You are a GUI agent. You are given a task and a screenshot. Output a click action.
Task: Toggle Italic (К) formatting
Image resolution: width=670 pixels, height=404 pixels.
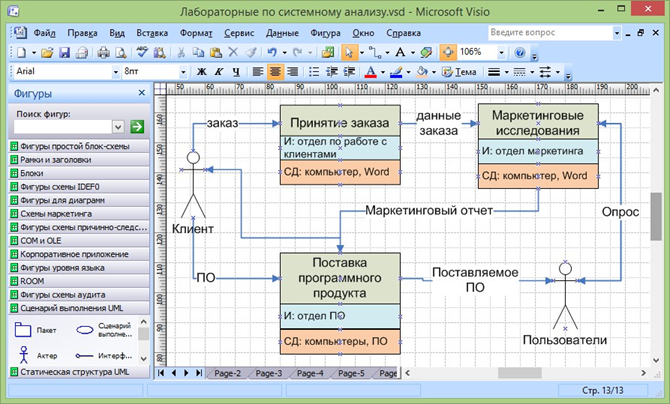[x=219, y=72]
